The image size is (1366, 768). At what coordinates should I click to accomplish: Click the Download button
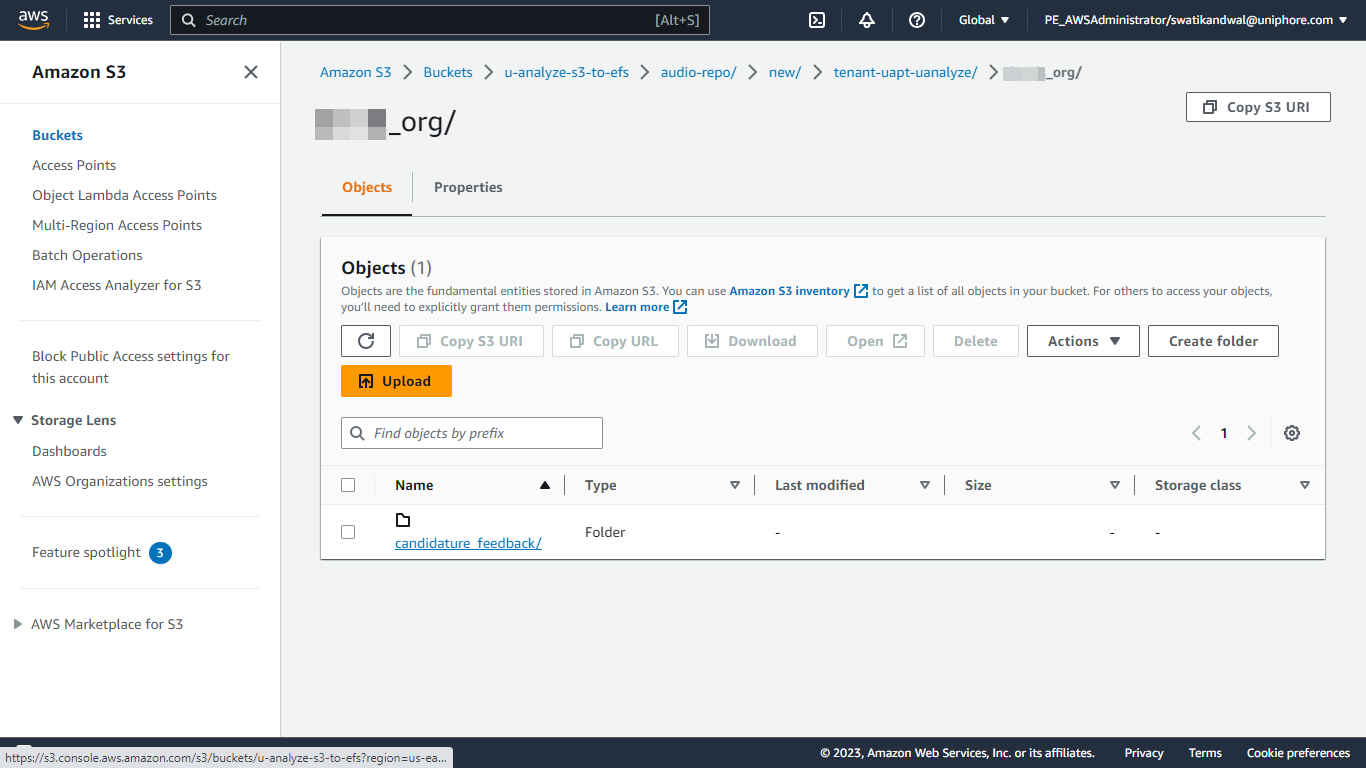point(752,341)
